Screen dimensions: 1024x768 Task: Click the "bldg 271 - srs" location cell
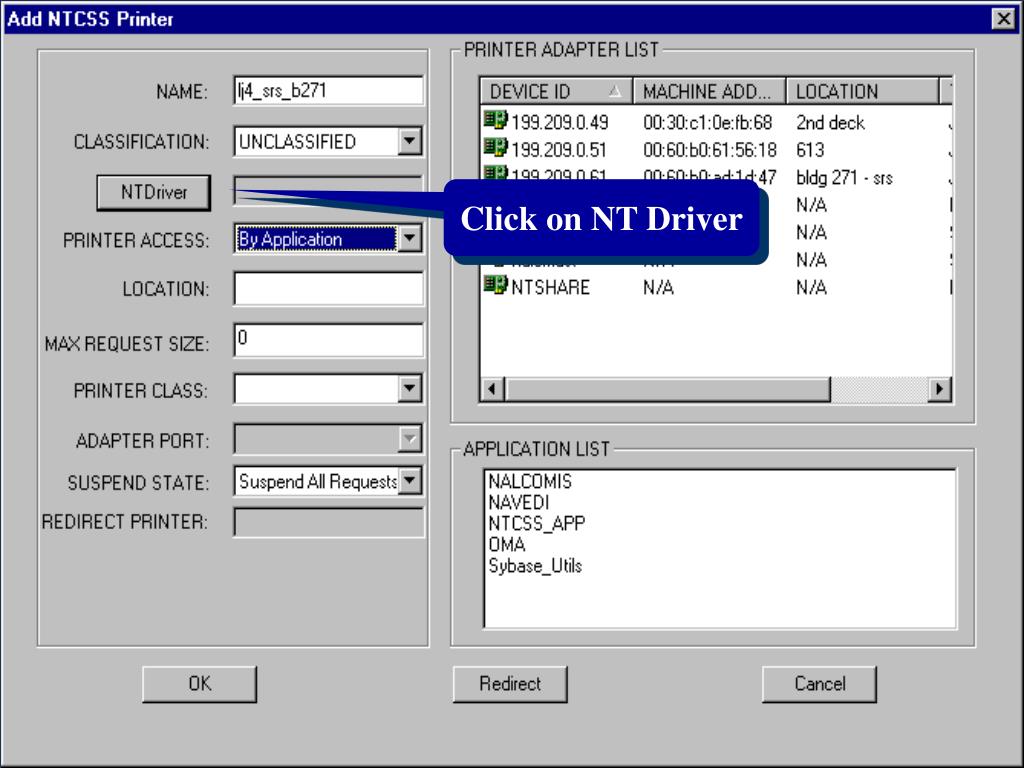[x=844, y=178]
